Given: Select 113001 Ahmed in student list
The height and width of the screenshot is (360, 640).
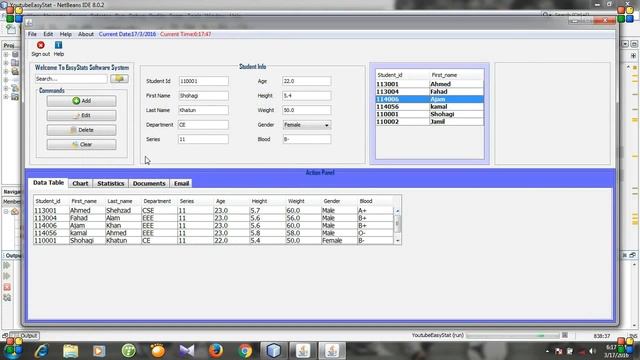Looking at the screenshot, I should point(429,84).
